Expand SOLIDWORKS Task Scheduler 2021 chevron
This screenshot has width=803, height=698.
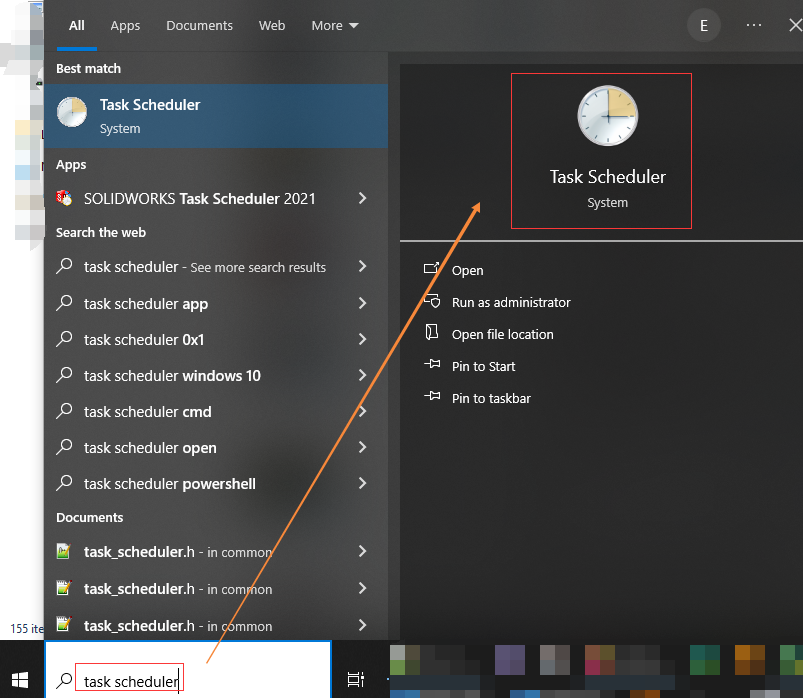(363, 198)
